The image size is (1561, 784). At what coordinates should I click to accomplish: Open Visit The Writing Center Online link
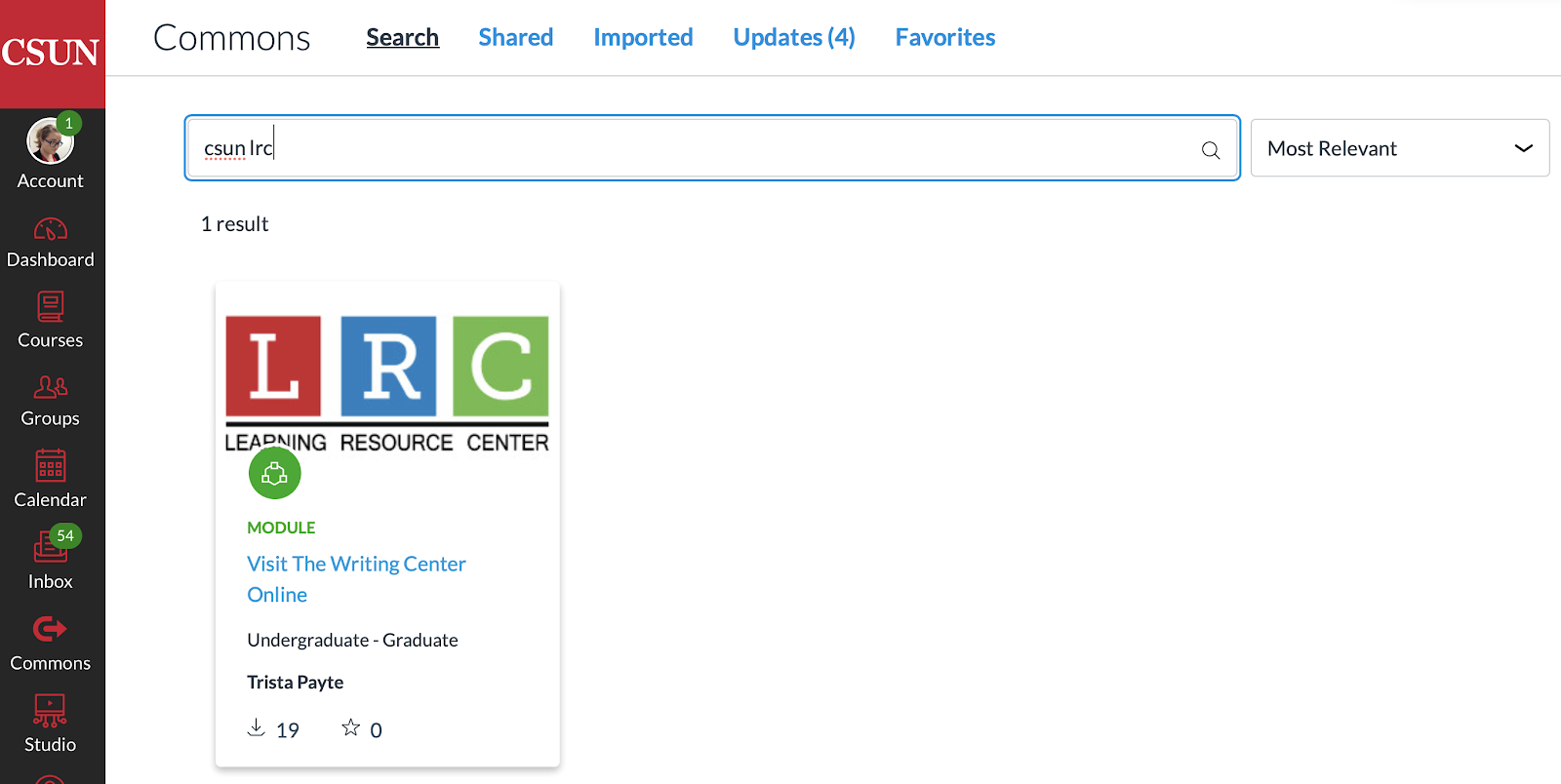click(x=356, y=579)
